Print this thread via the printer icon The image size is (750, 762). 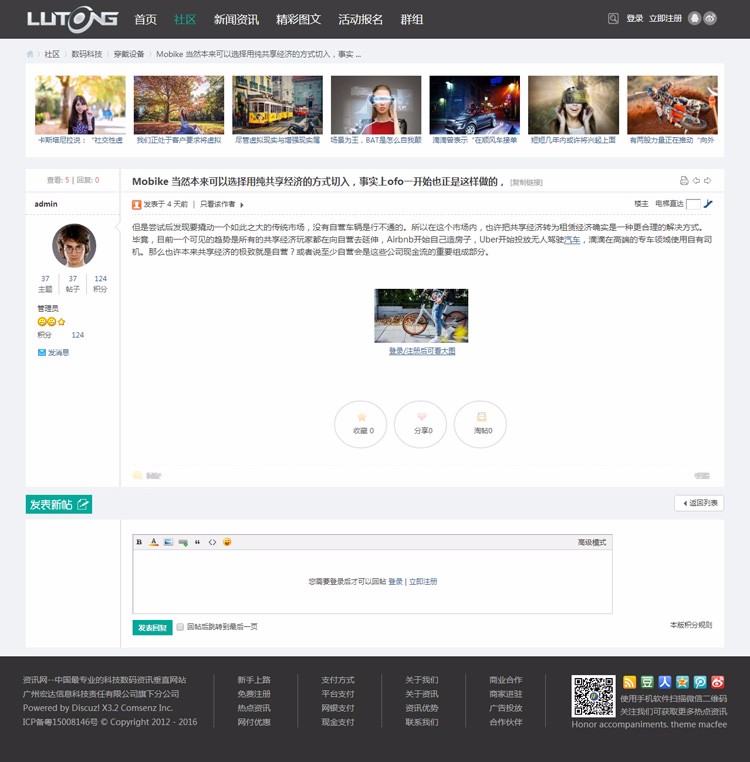(x=684, y=181)
